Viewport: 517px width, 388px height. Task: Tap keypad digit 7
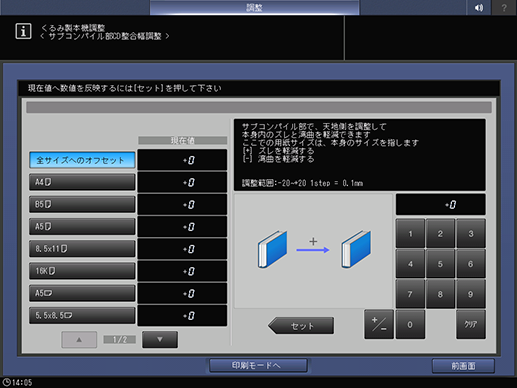(410, 294)
